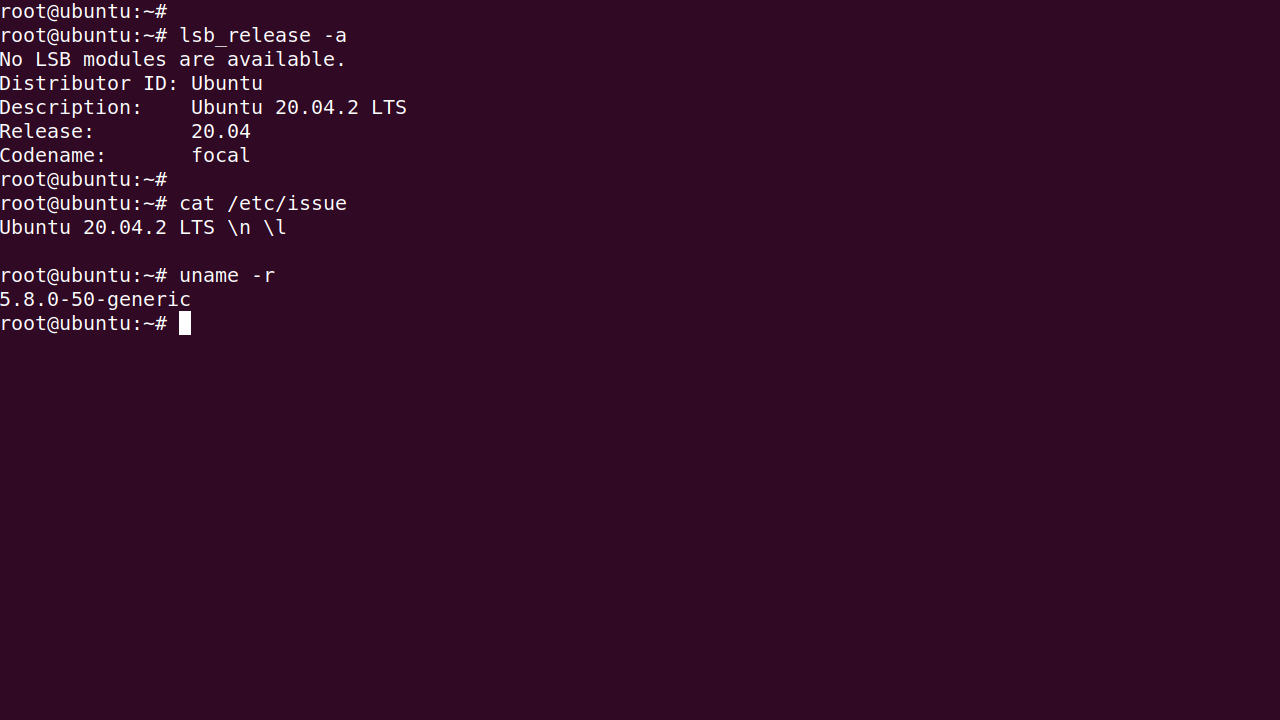This screenshot has width=1280, height=720.
Task: Click the release value "20.04"
Action: point(221,131)
